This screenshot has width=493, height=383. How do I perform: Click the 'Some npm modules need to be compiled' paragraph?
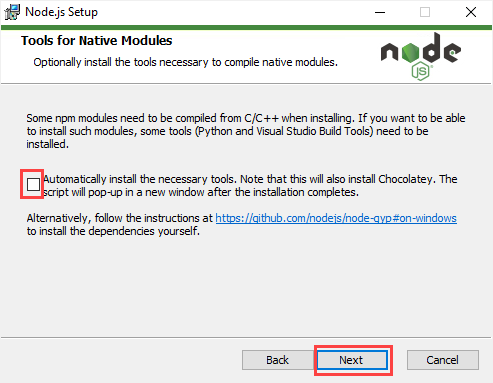point(246,131)
